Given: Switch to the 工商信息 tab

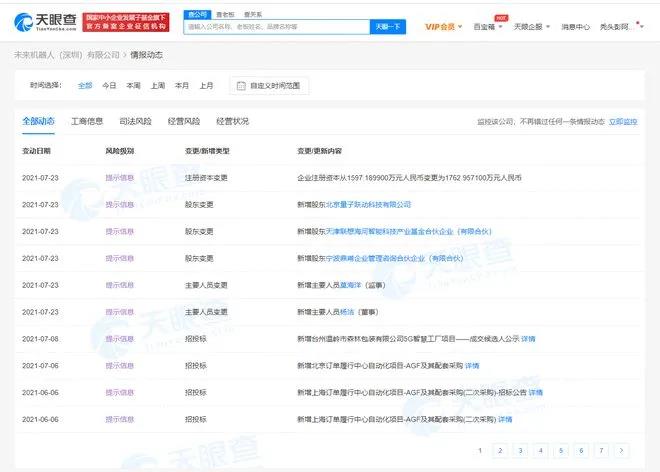Looking at the screenshot, I should (87, 122).
